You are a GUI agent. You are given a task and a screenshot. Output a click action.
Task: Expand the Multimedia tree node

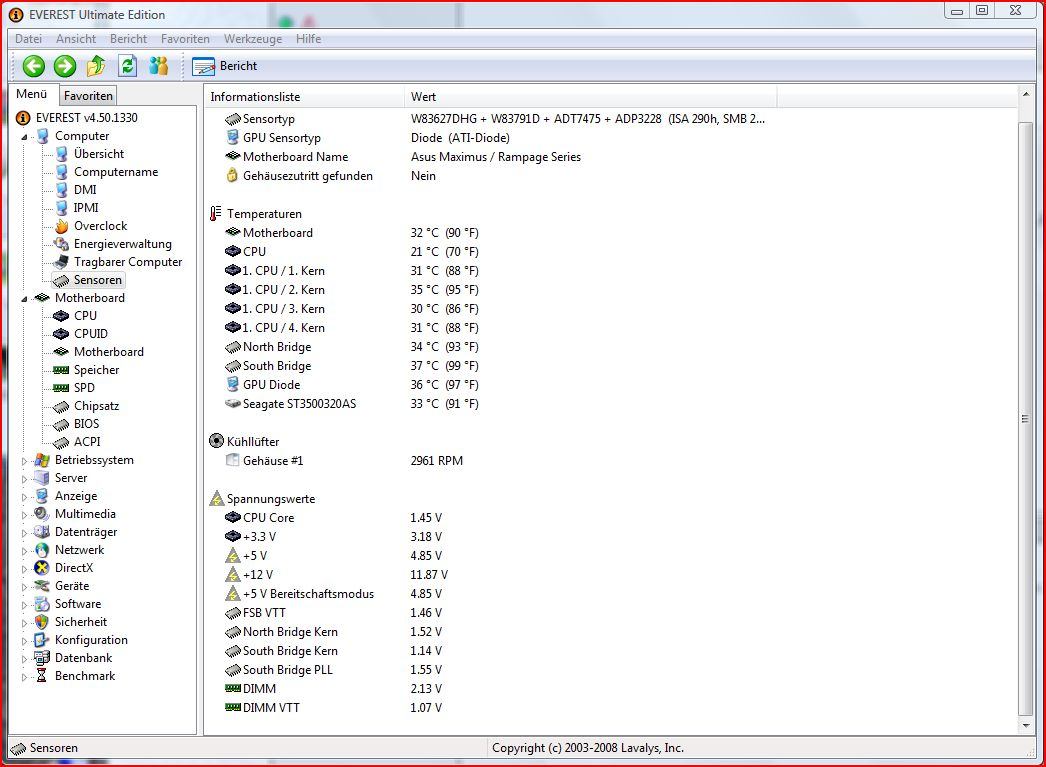[x=24, y=515]
